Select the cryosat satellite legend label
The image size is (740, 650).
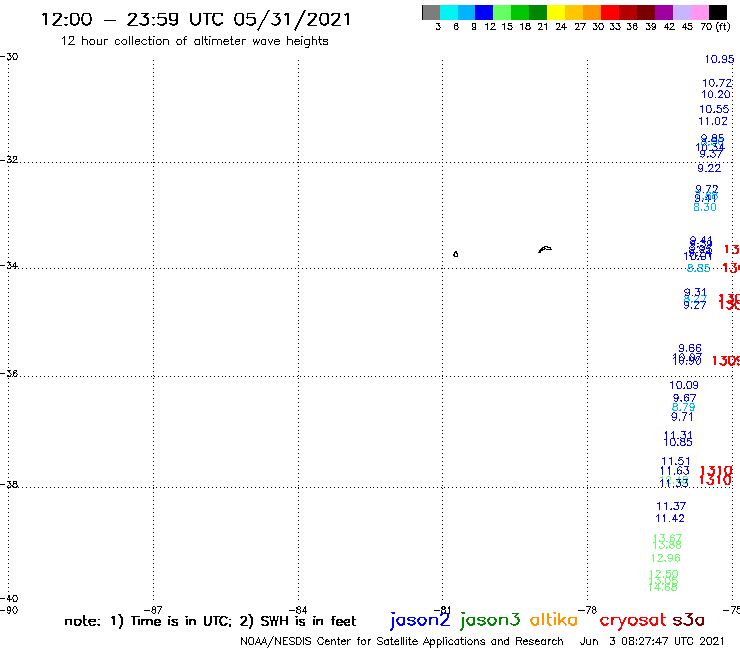(x=632, y=620)
